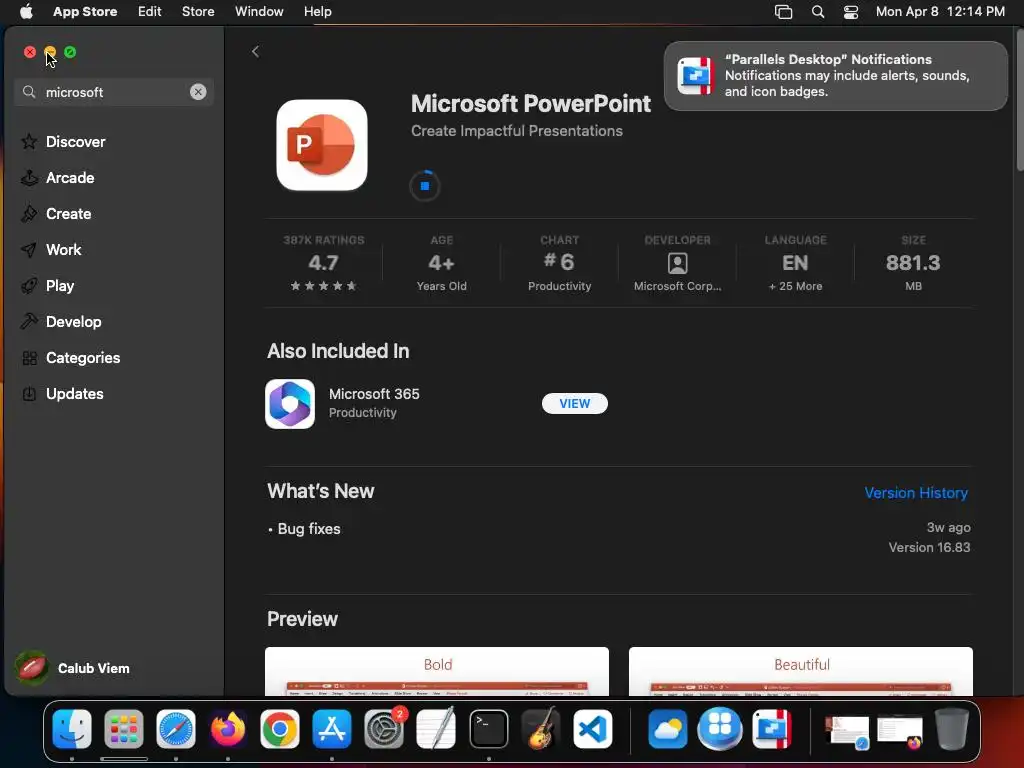Launch Visual Studio Code from the Dock

click(593, 729)
